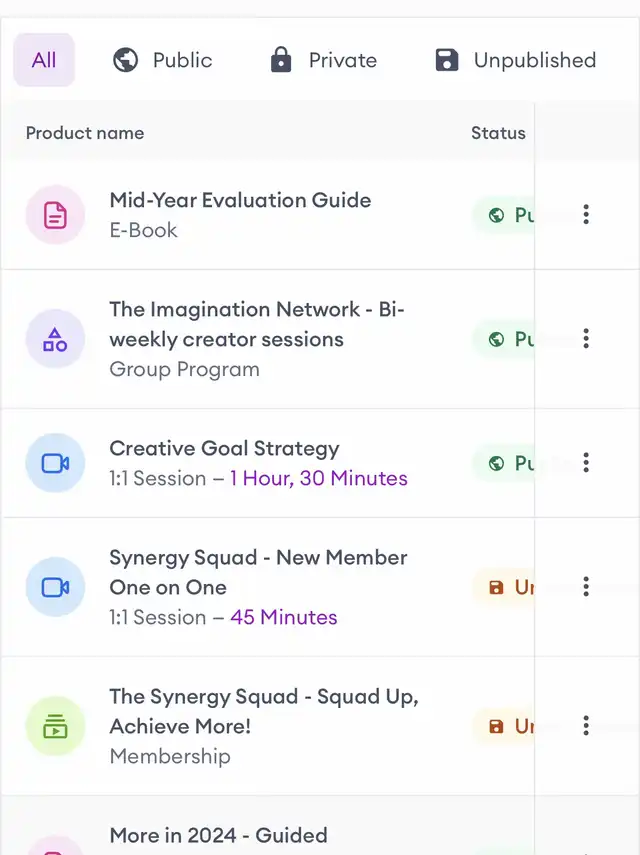Open the kebab menu on the Membership row
Image resolution: width=640 pixels, height=855 pixels.
586,726
